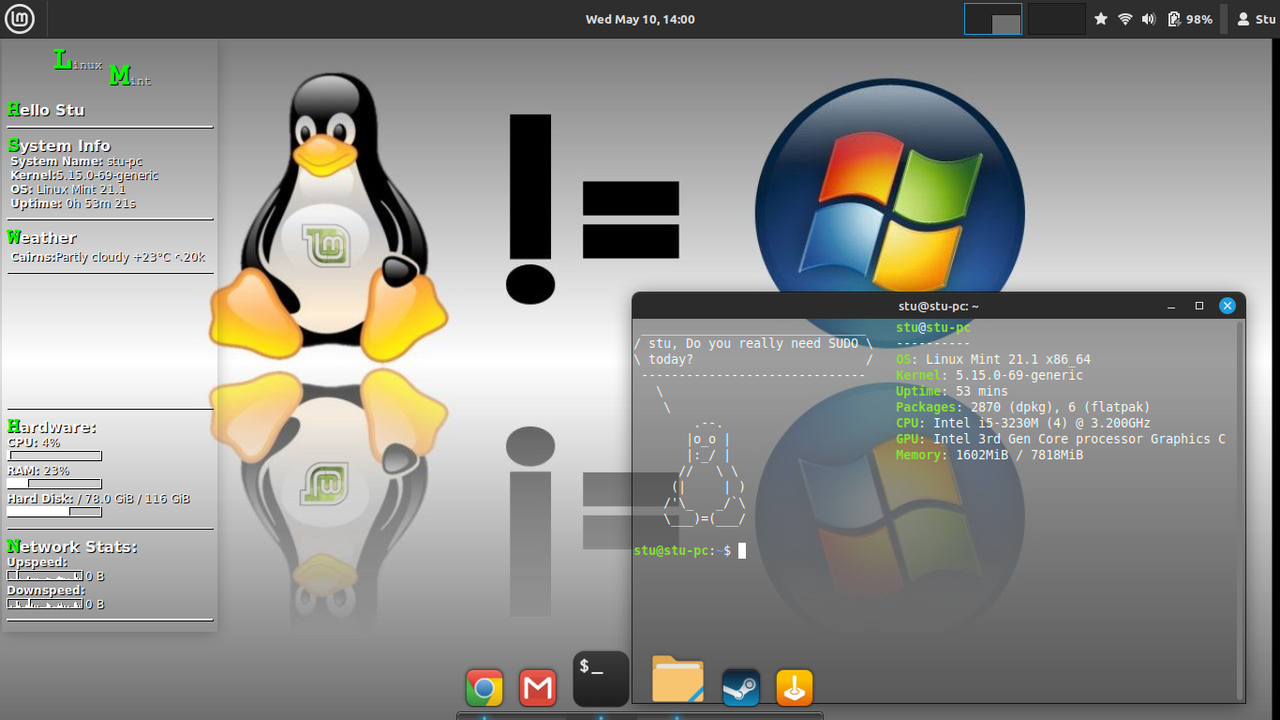Viewport: 1280px width, 720px height.
Task: Select the terminal icon in the dock
Action: pyautogui.click(x=601, y=679)
